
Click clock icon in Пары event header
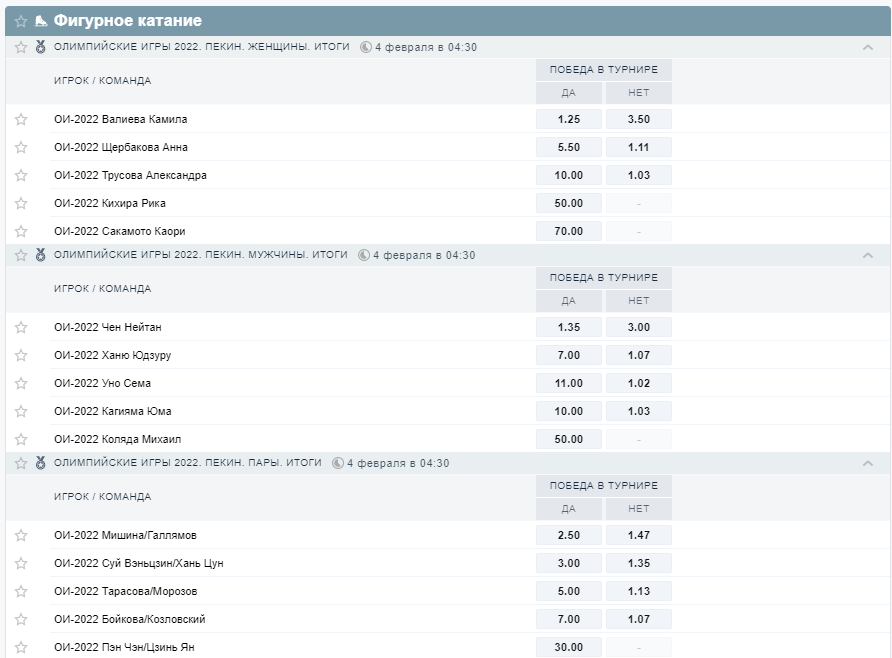coord(338,463)
